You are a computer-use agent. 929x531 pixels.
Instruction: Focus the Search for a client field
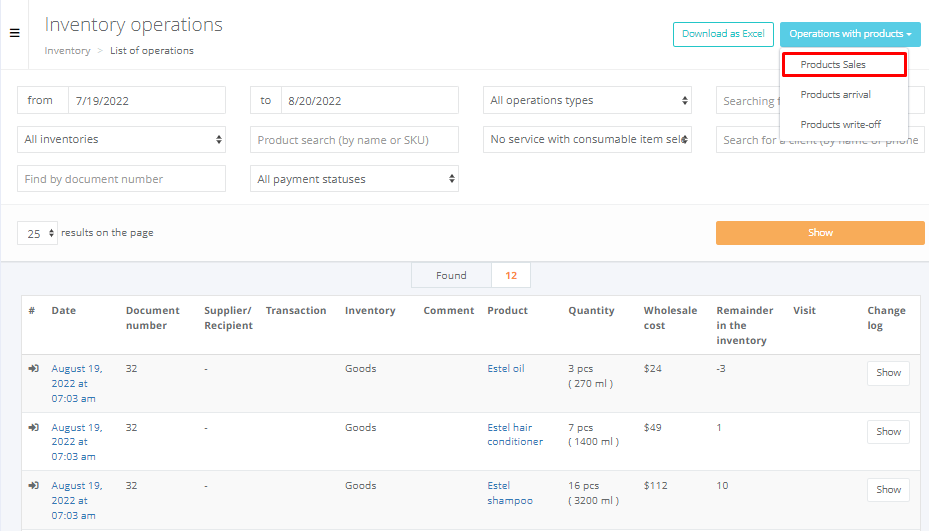[x=820, y=140]
